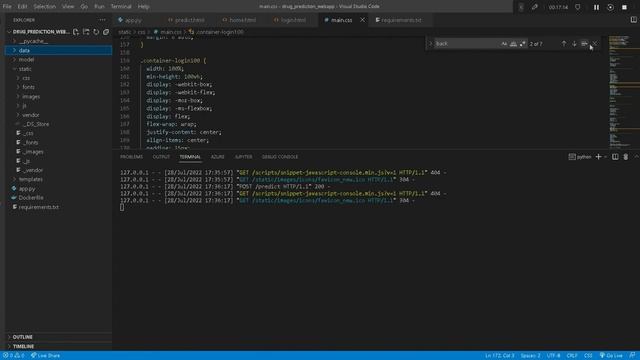Refresh the Explorer file tree
This screenshot has height=360, width=640.
coord(96,32)
